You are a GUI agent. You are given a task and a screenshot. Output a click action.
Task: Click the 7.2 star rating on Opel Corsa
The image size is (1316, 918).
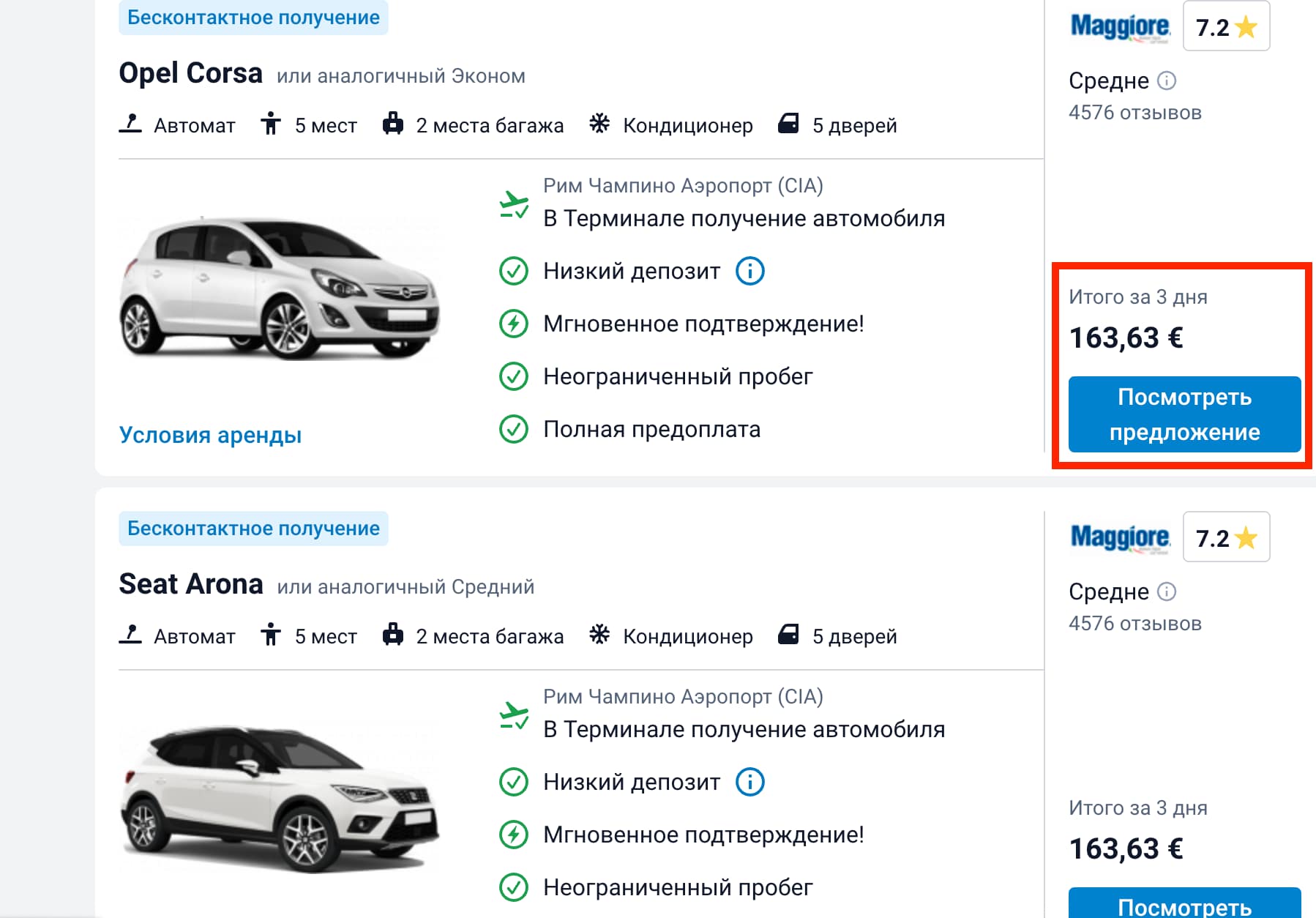click(x=1226, y=27)
